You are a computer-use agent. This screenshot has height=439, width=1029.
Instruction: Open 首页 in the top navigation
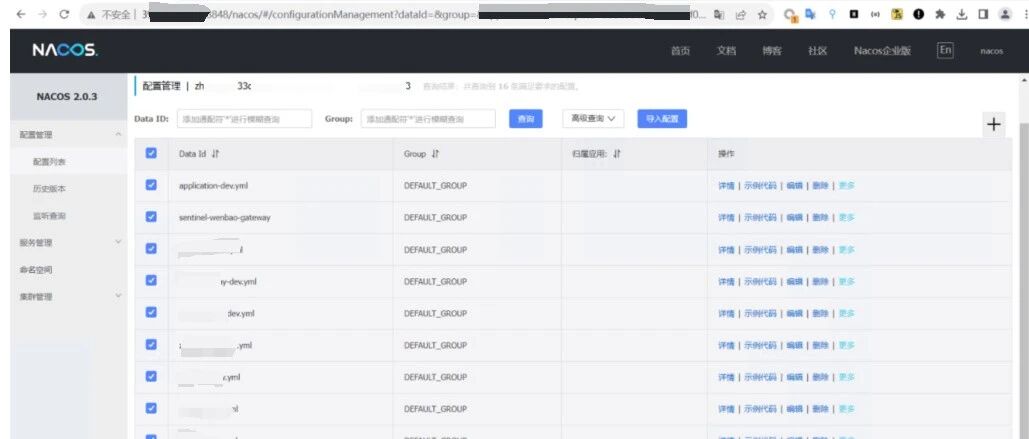click(681, 51)
